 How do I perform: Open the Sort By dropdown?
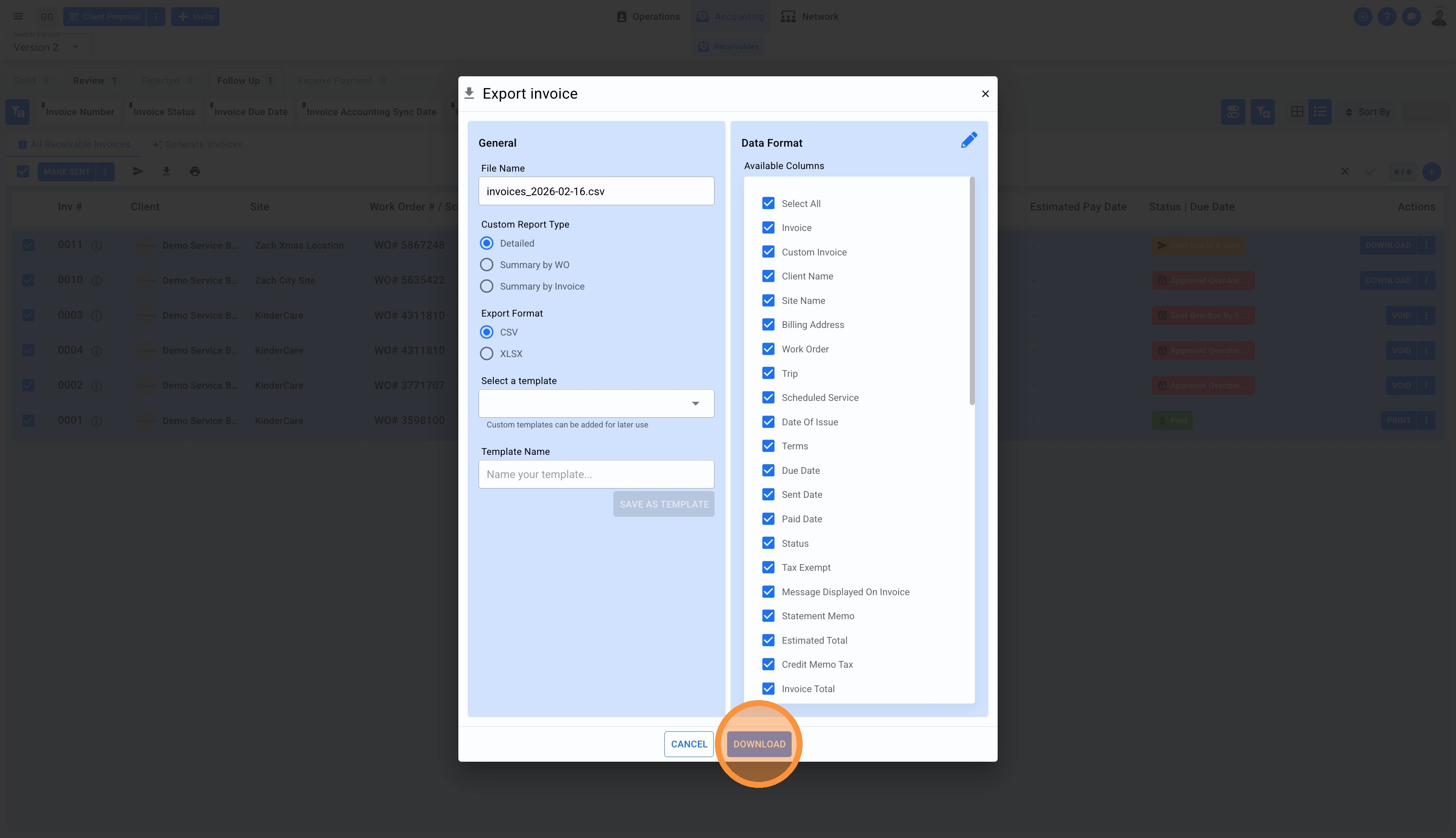coord(1368,112)
